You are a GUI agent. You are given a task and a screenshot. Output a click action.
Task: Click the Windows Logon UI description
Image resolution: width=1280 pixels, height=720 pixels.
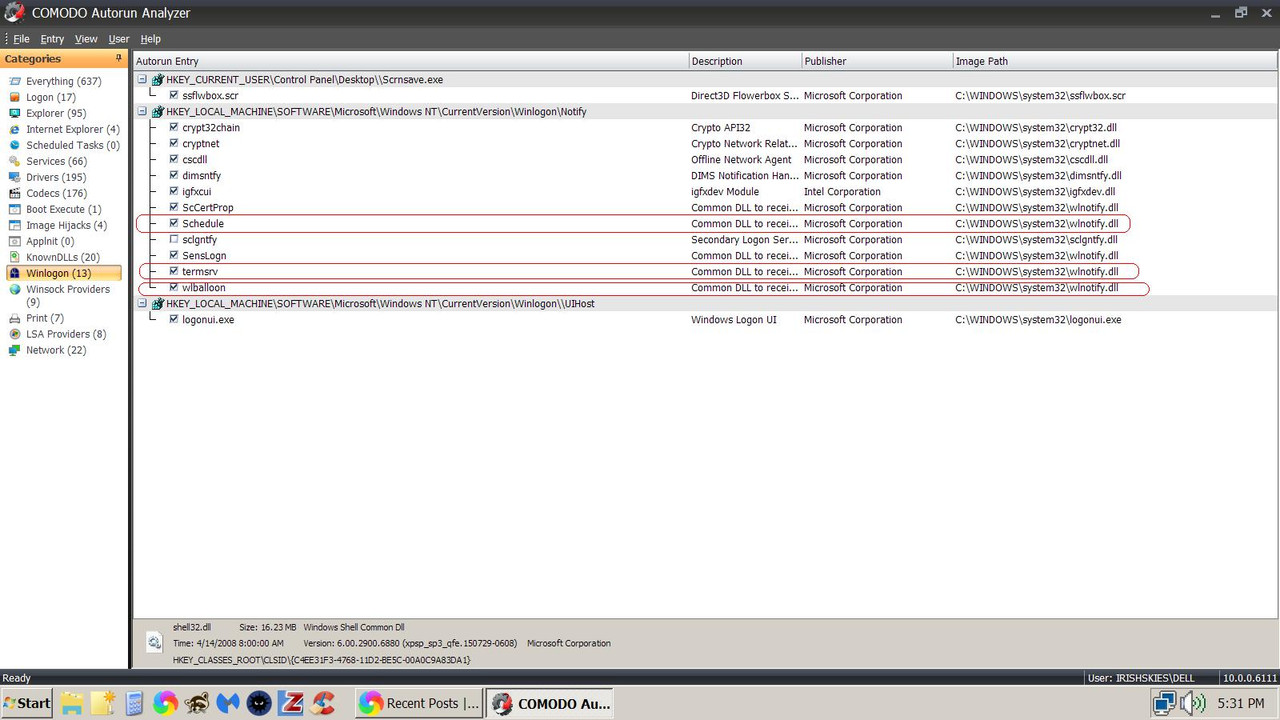(733, 319)
